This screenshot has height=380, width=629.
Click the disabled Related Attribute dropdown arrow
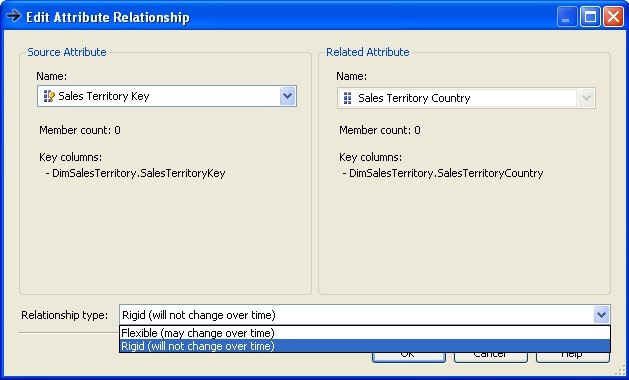coord(586,98)
